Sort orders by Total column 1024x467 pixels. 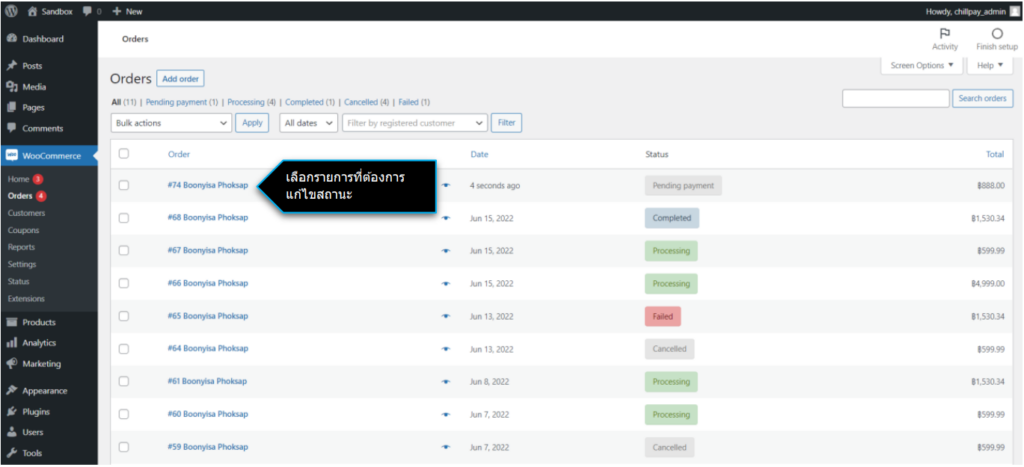coord(995,154)
